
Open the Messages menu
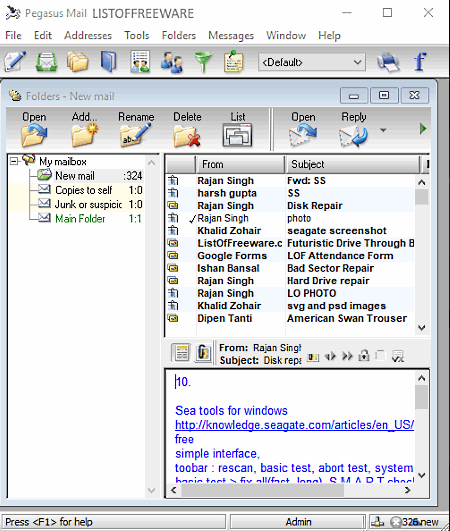click(231, 35)
